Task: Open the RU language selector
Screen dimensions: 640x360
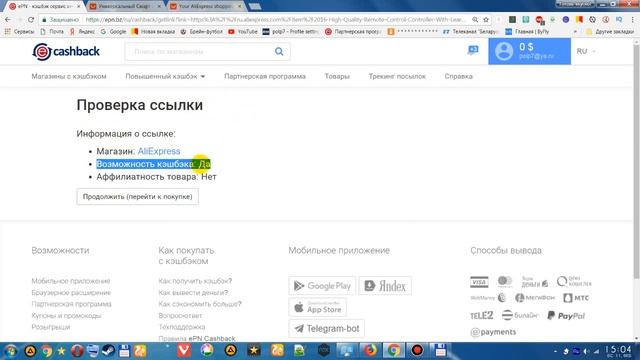Action: pos(586,51)
